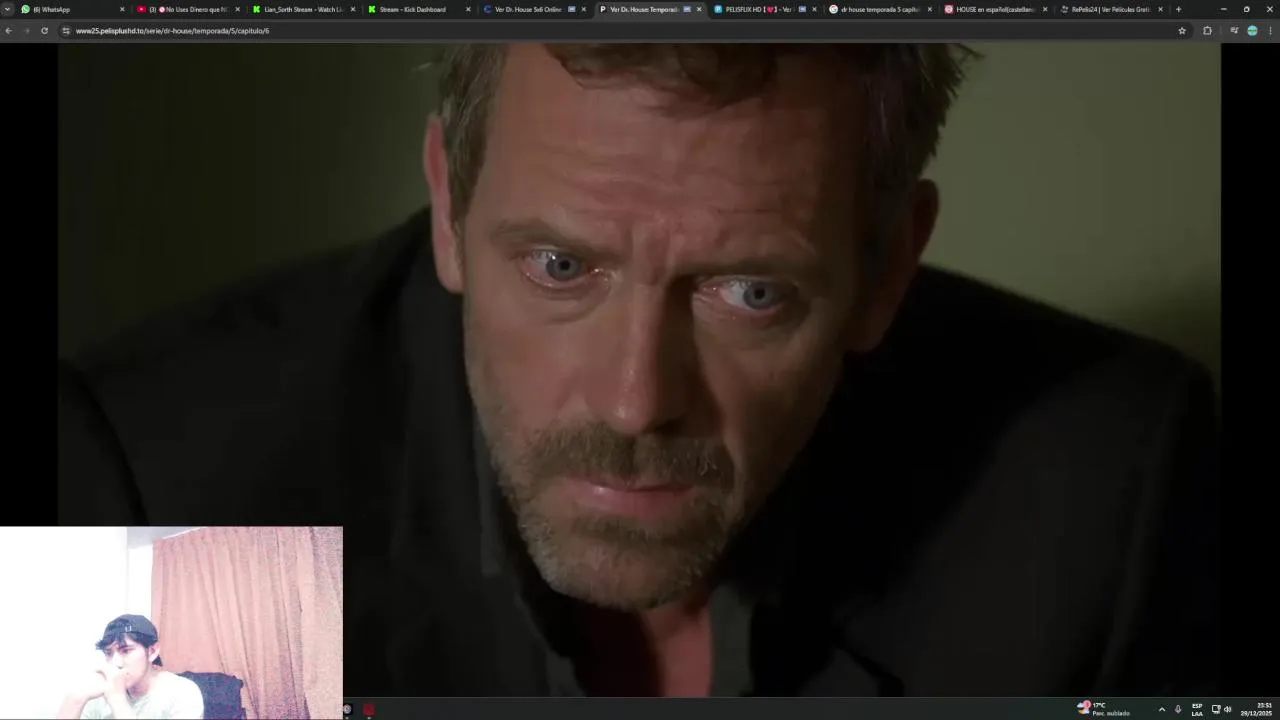Bookmark this page with the star

point(1182,31)
